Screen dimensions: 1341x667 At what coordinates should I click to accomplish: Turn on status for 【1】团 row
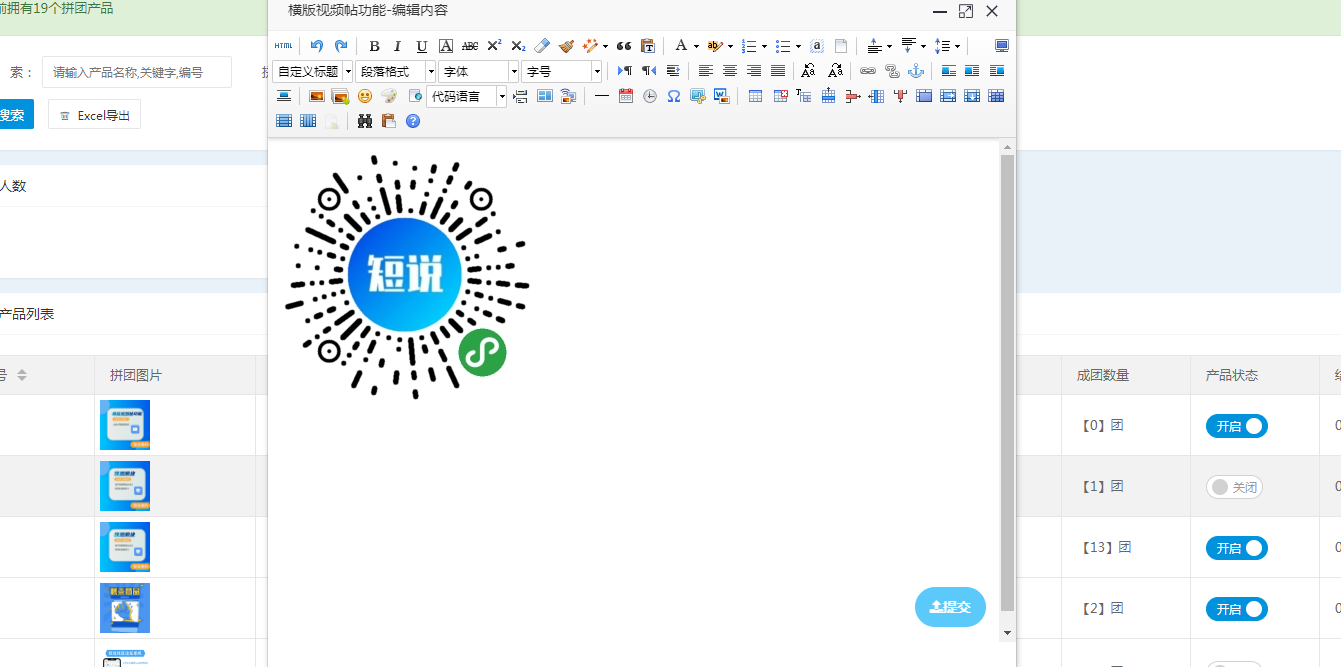coord(1235,487)
